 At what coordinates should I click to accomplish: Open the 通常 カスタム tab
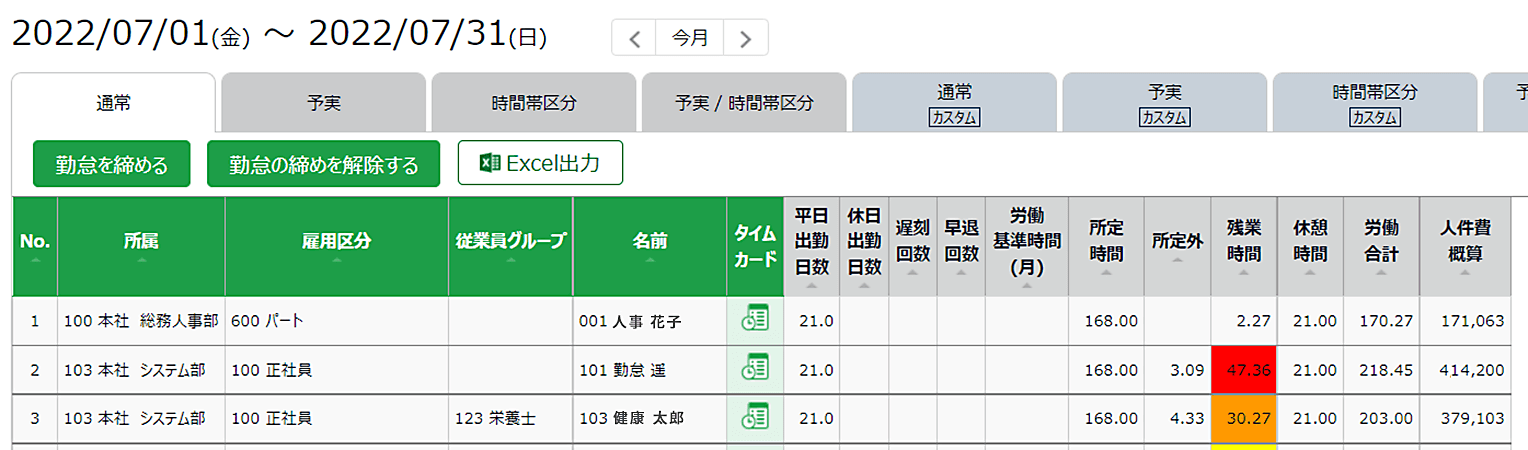coord(954,102)
